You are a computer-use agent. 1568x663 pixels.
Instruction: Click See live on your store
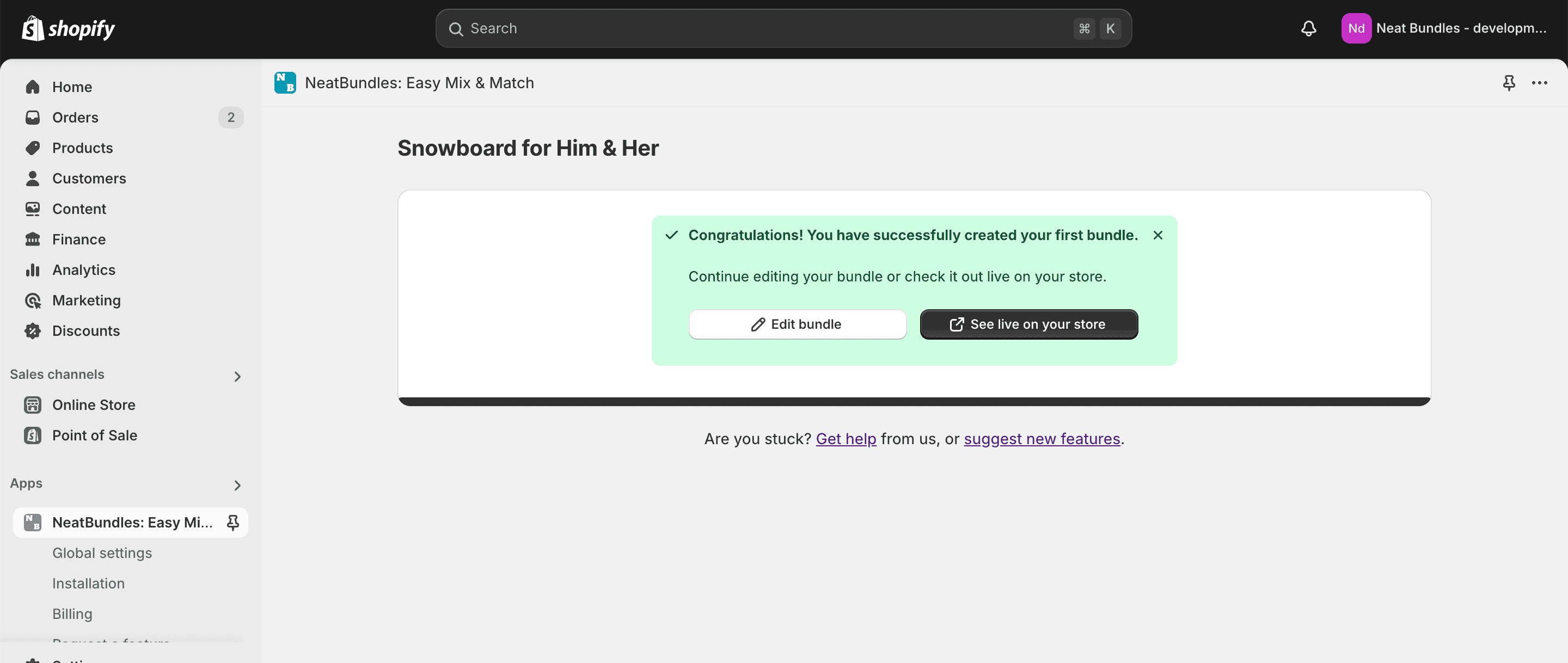1028,324
